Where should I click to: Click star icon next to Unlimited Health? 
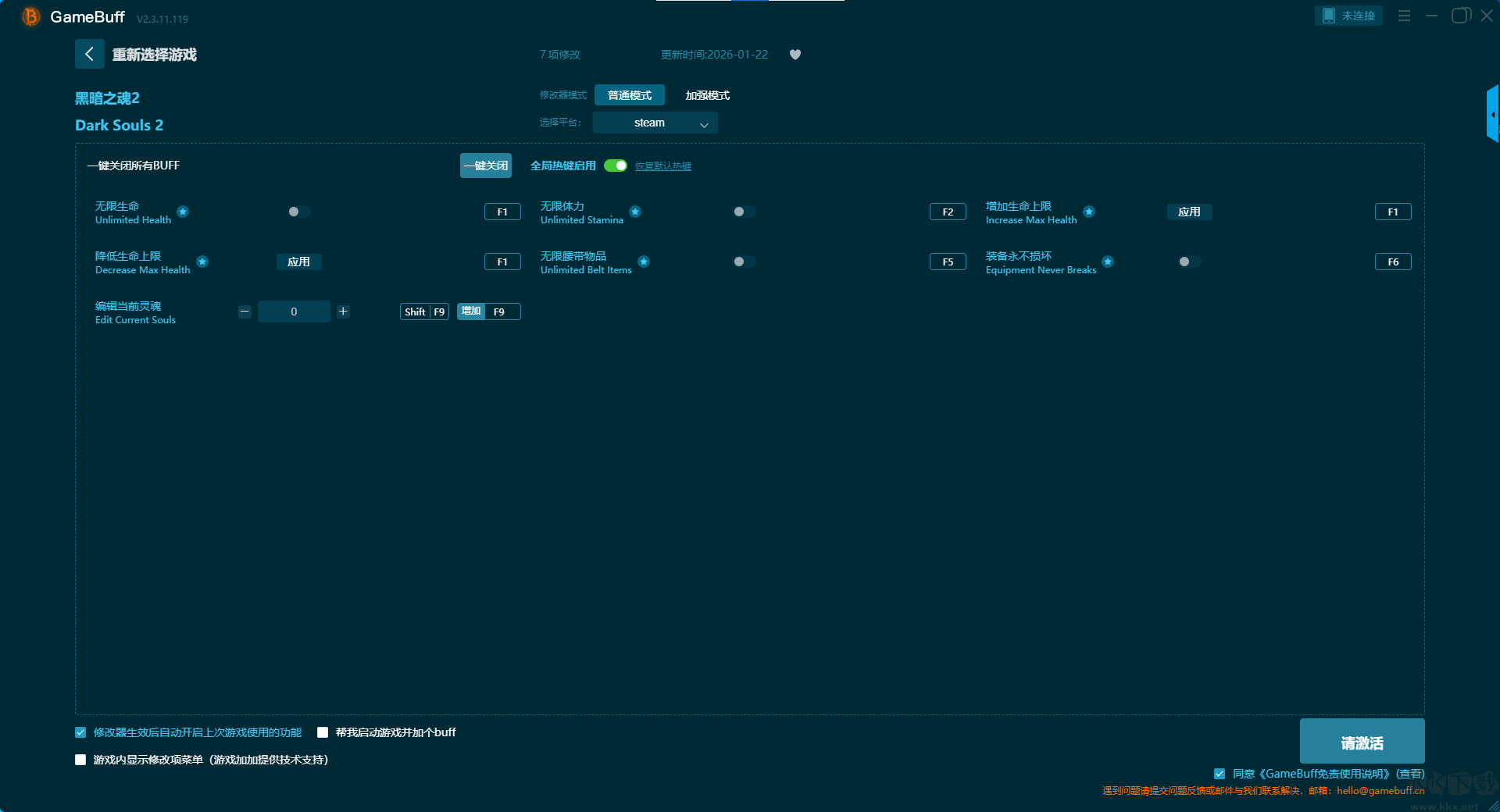(183, 212)
